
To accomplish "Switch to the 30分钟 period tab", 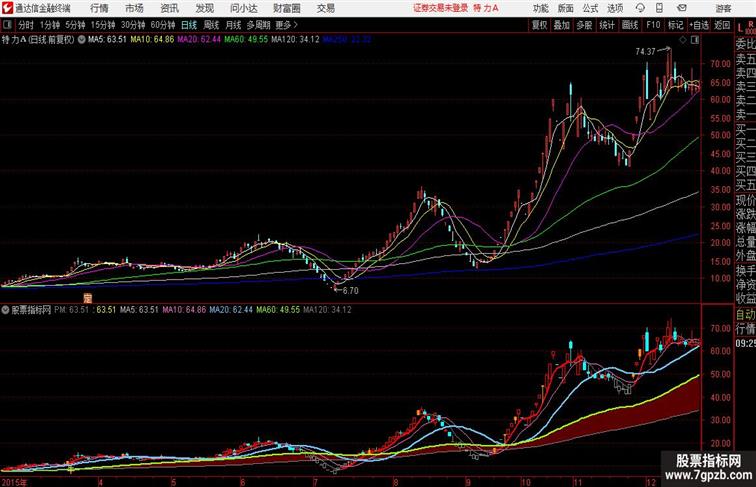I will pos(133,25).
